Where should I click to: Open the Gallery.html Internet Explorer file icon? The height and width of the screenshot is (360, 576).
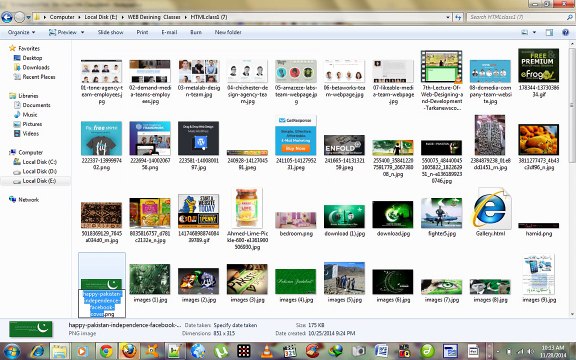[490, 208]
